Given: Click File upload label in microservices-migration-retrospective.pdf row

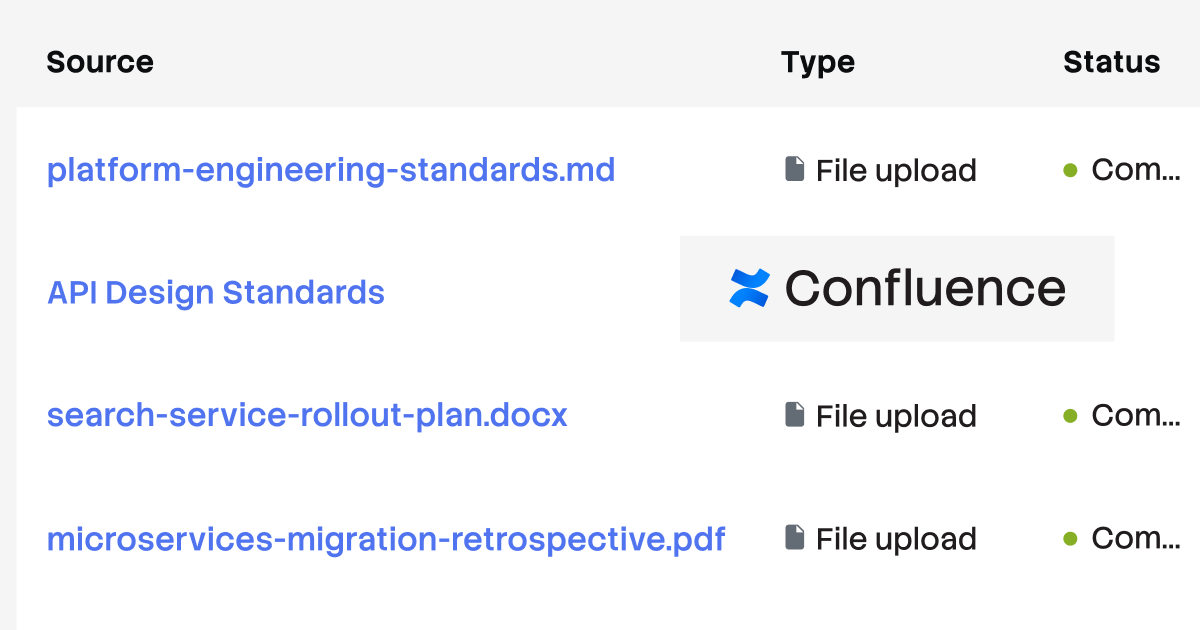Looking at the screenshot, I should coord(896,538).
